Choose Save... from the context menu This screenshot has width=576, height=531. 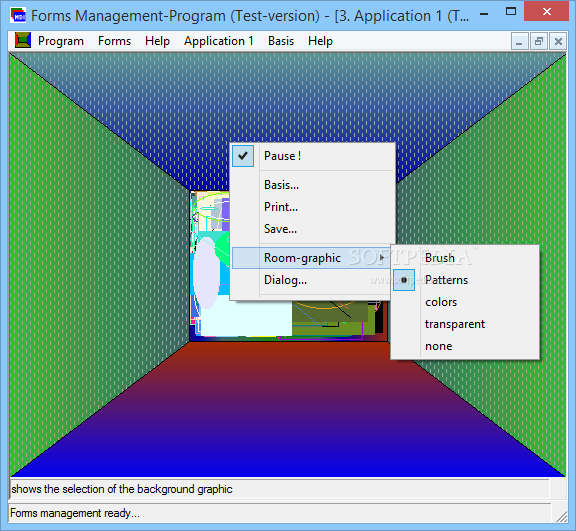click(x=313, y=229)
